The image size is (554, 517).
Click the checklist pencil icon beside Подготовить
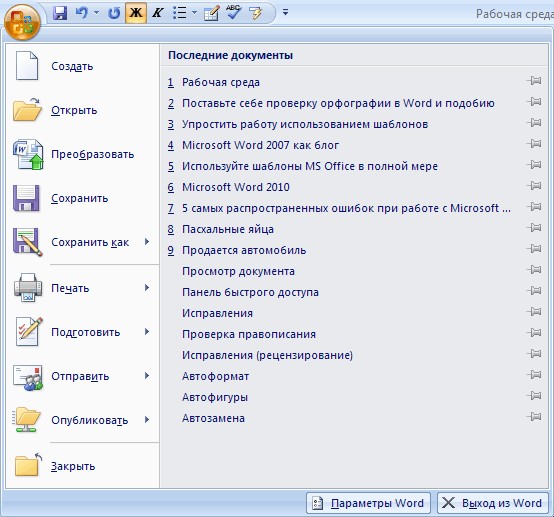[x=29, y=331]
